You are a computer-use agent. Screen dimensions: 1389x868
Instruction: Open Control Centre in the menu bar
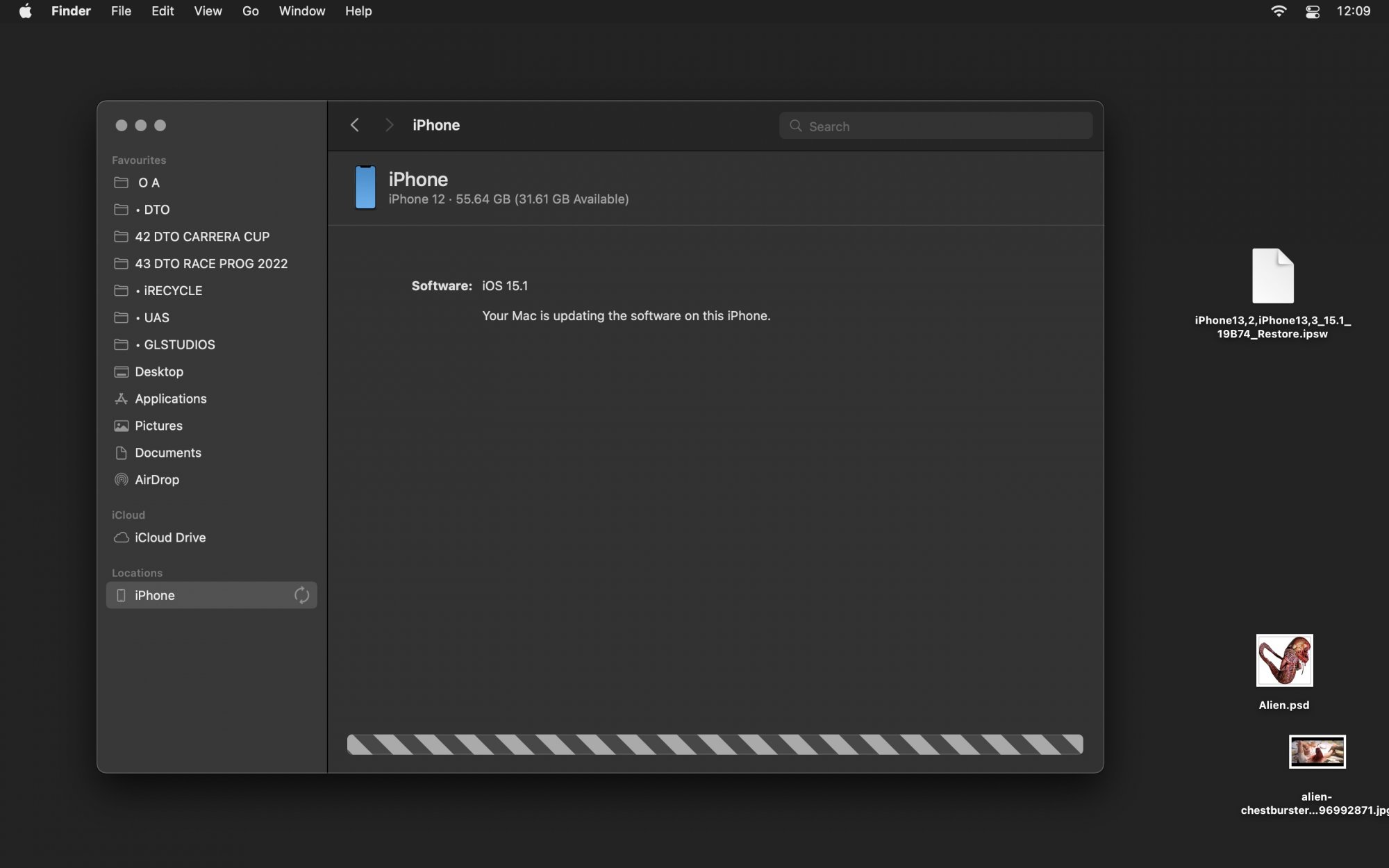[x=1312, y=11]
